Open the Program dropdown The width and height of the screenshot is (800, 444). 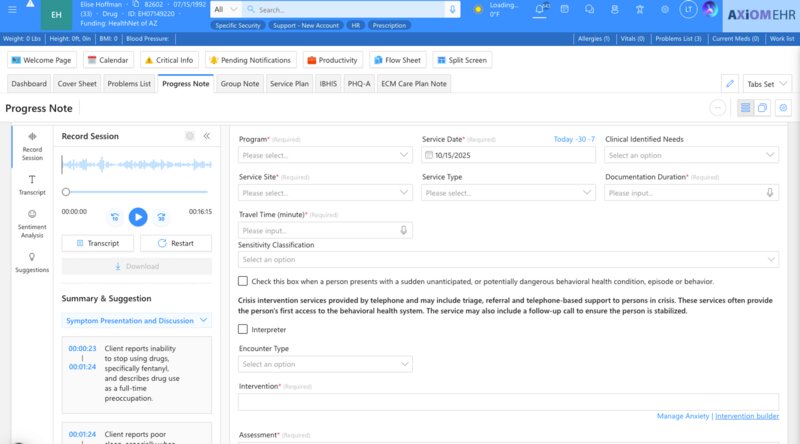tap(325, 155)
